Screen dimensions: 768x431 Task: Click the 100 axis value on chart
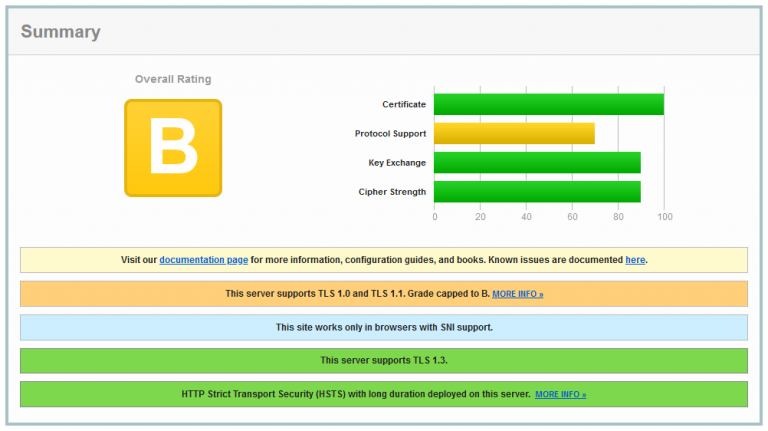click(x=665, y=216)
